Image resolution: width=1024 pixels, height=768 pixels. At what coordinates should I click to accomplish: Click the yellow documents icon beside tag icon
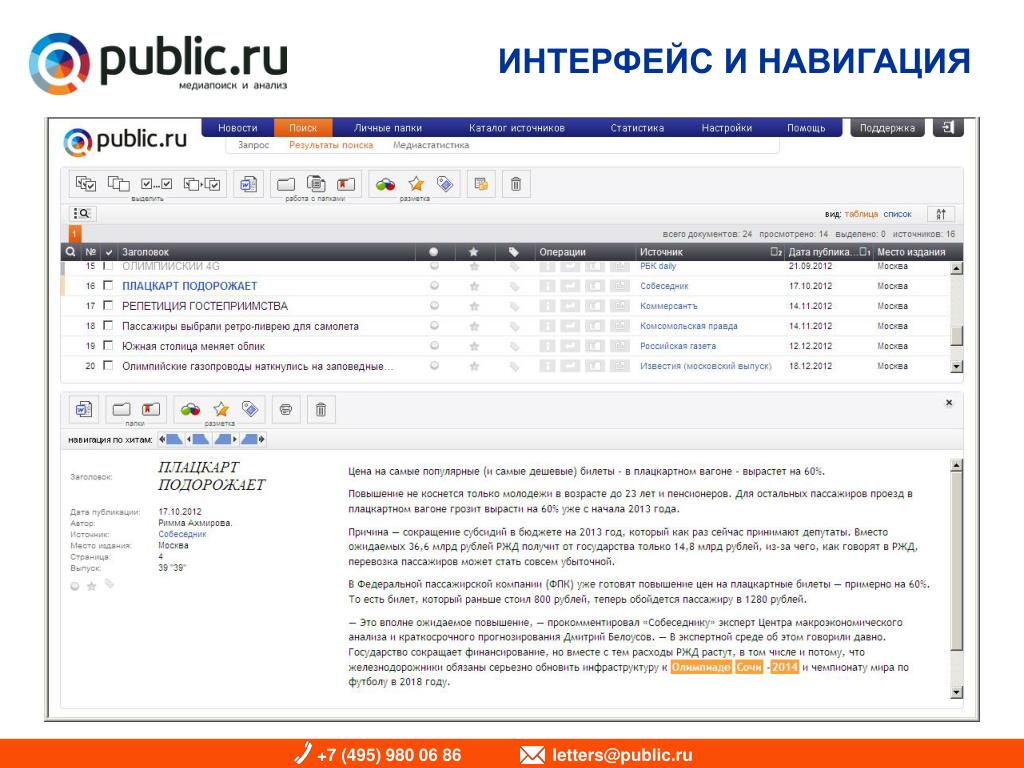(481, 184)
